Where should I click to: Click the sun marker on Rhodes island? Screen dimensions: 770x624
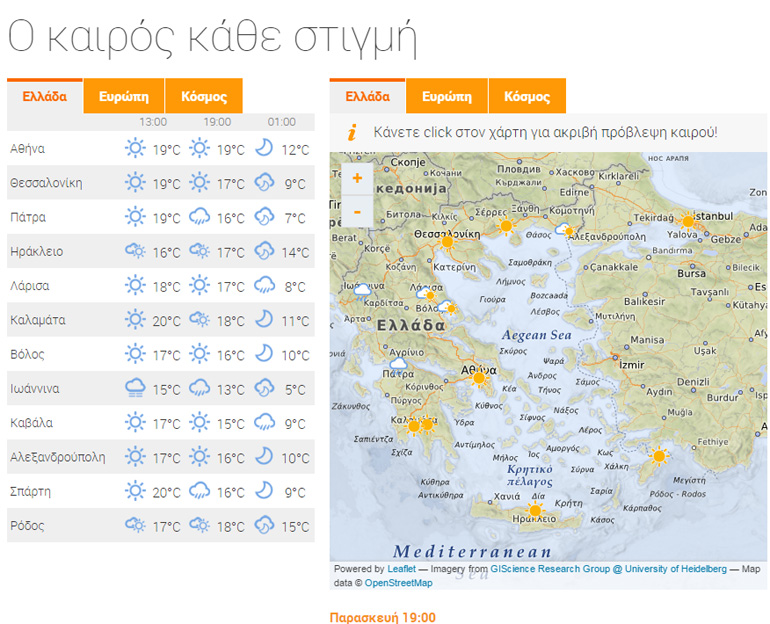[x=658, y=456]
